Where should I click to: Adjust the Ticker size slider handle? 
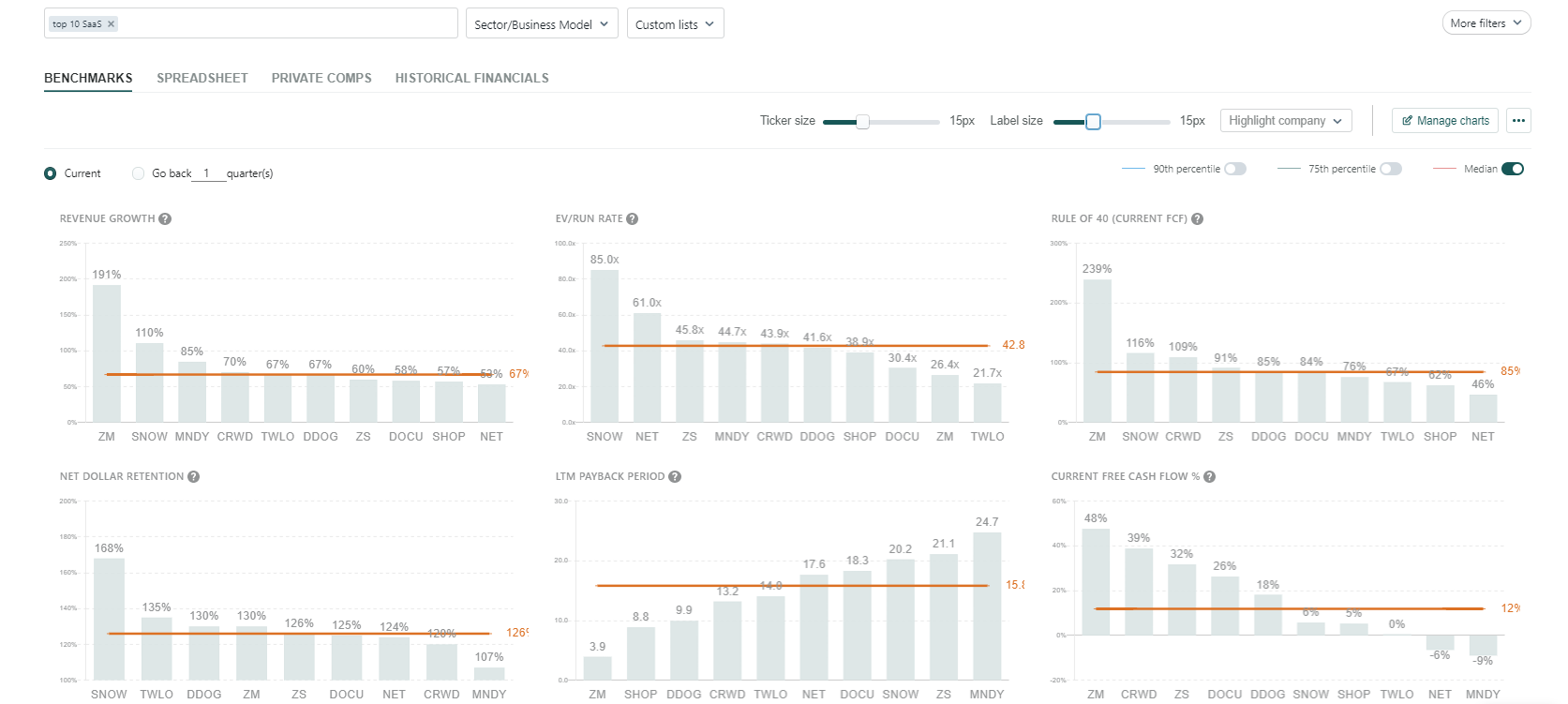(862, 122)
